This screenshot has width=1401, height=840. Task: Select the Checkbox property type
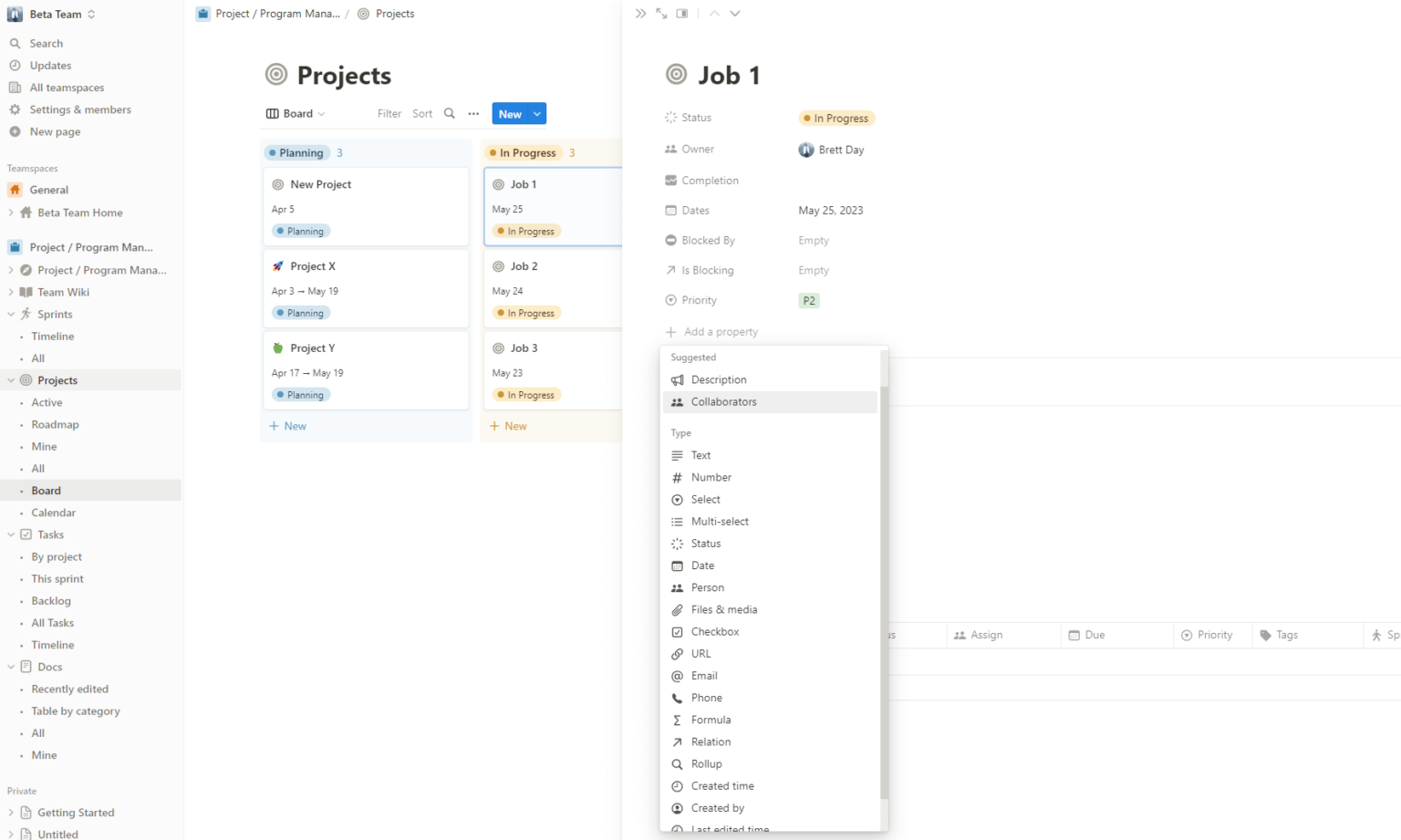(715, 631)
